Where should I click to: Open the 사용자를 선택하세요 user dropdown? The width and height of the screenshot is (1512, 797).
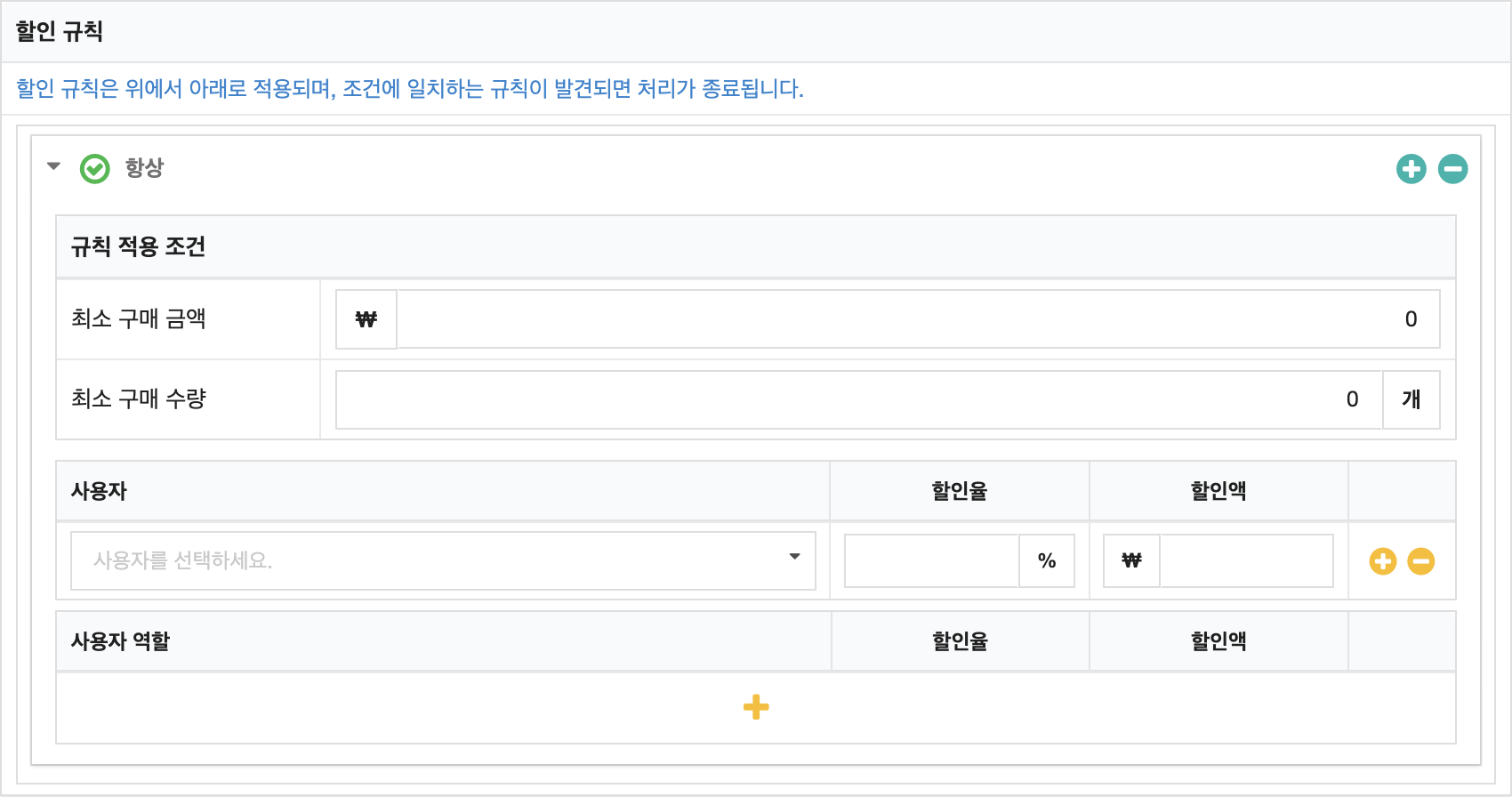(443, 560)
